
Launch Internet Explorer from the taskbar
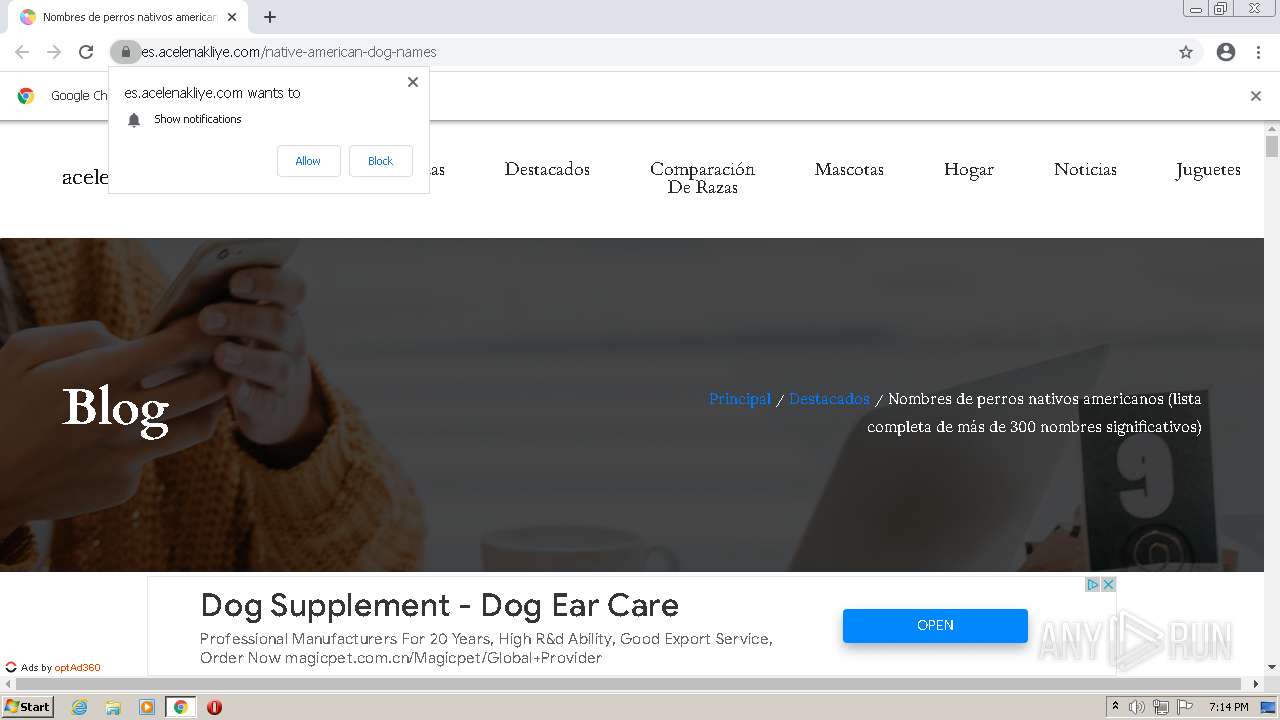coord(79,707)
